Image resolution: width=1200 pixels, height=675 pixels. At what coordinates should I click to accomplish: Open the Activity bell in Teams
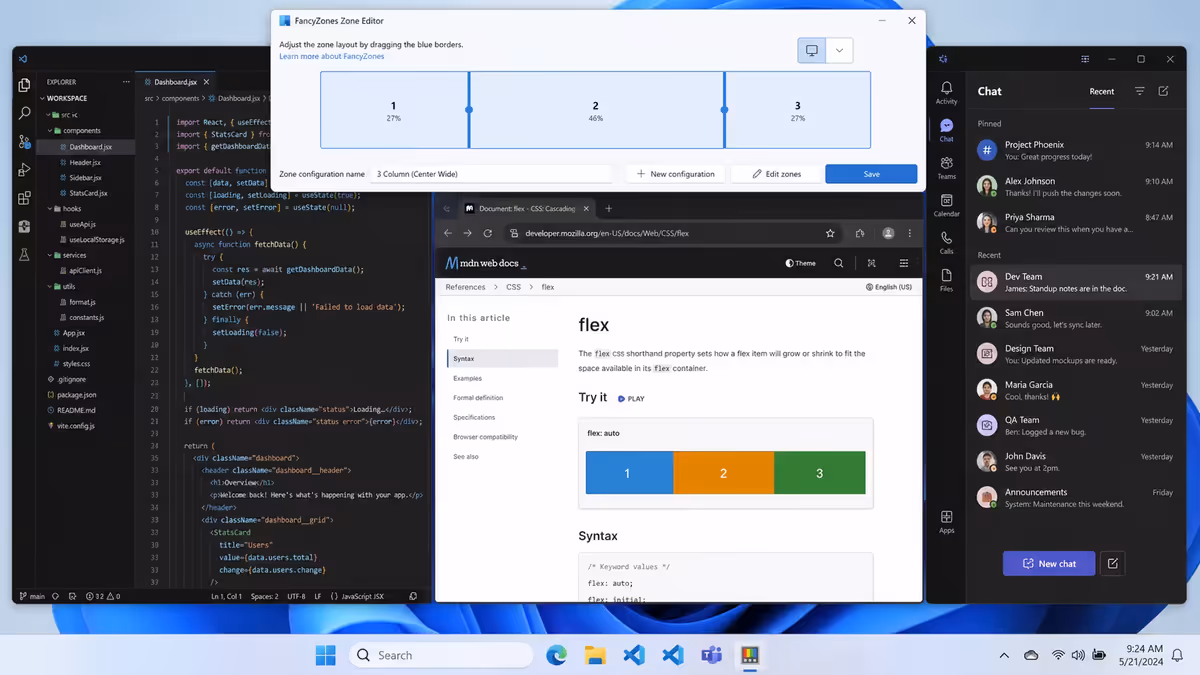tap(946, 93)
